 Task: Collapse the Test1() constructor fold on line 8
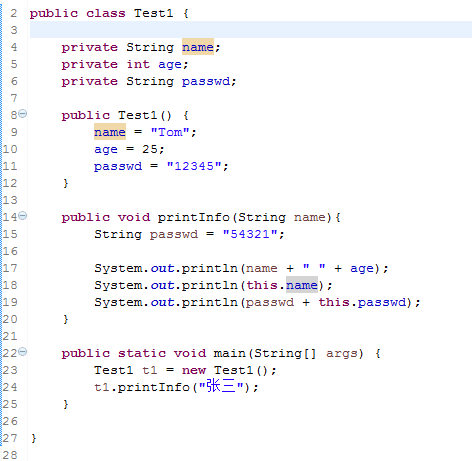click(22, 114)
